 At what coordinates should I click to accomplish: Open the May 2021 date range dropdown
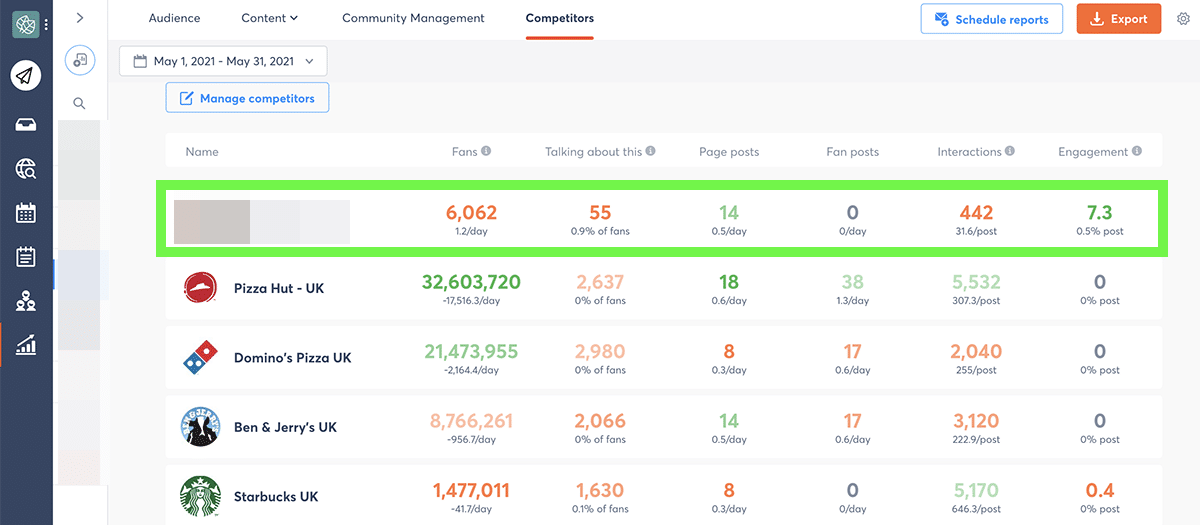click(223, 62)
